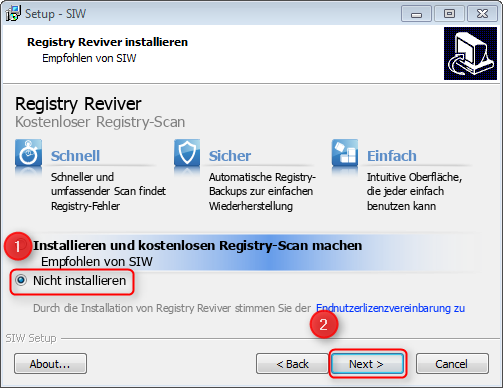Click the Sicher heading text
The height and width of the screenshot is (388, 503).
[230, 156]
